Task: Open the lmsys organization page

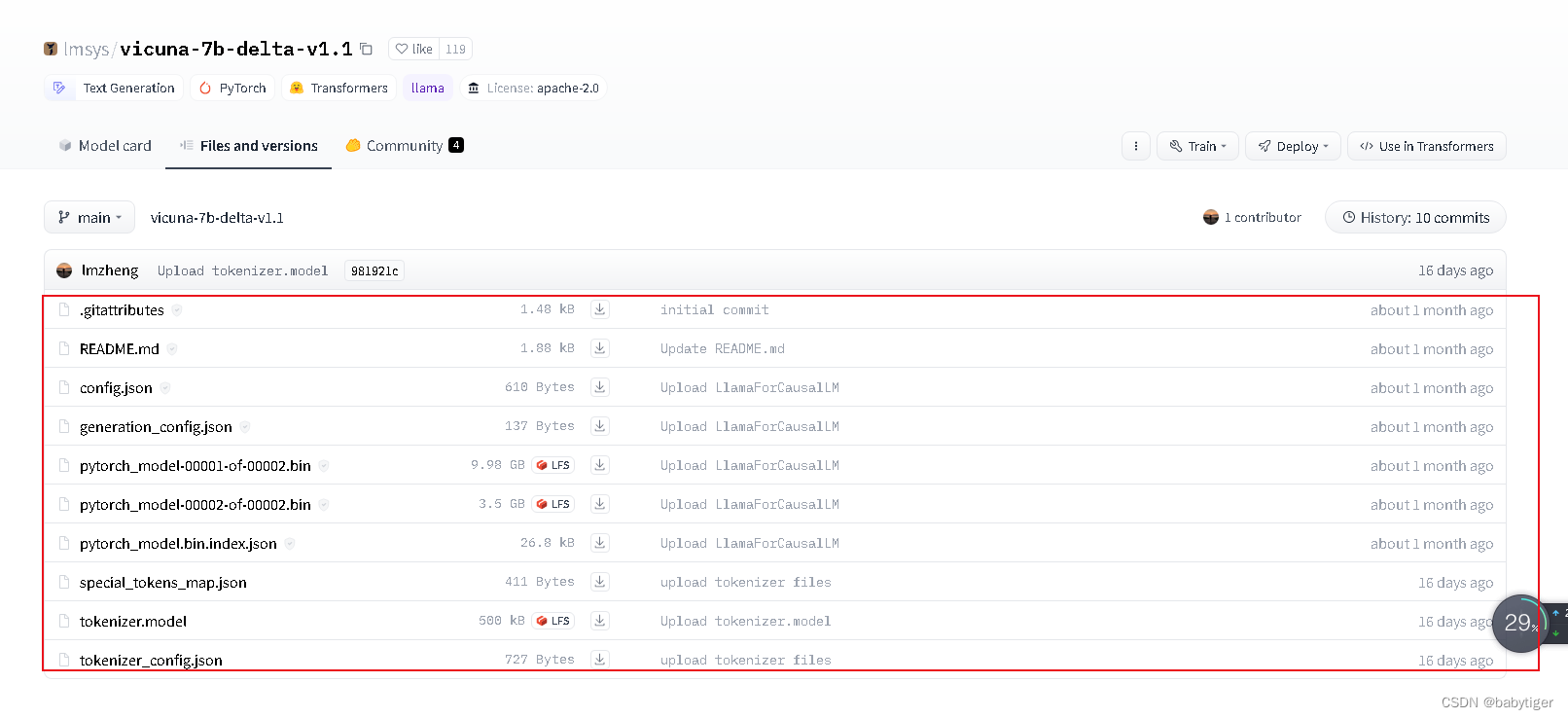Action: coord(87,49)
